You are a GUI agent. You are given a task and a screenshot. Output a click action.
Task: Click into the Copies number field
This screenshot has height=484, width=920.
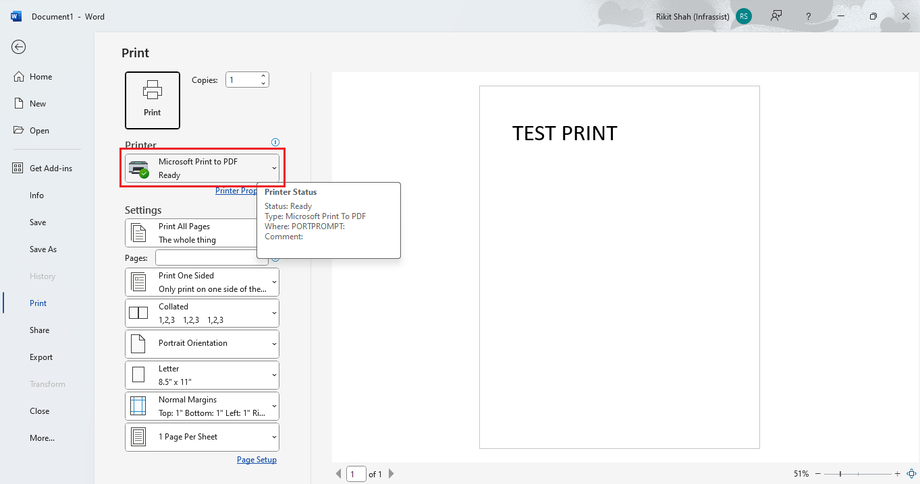[242, 80]
